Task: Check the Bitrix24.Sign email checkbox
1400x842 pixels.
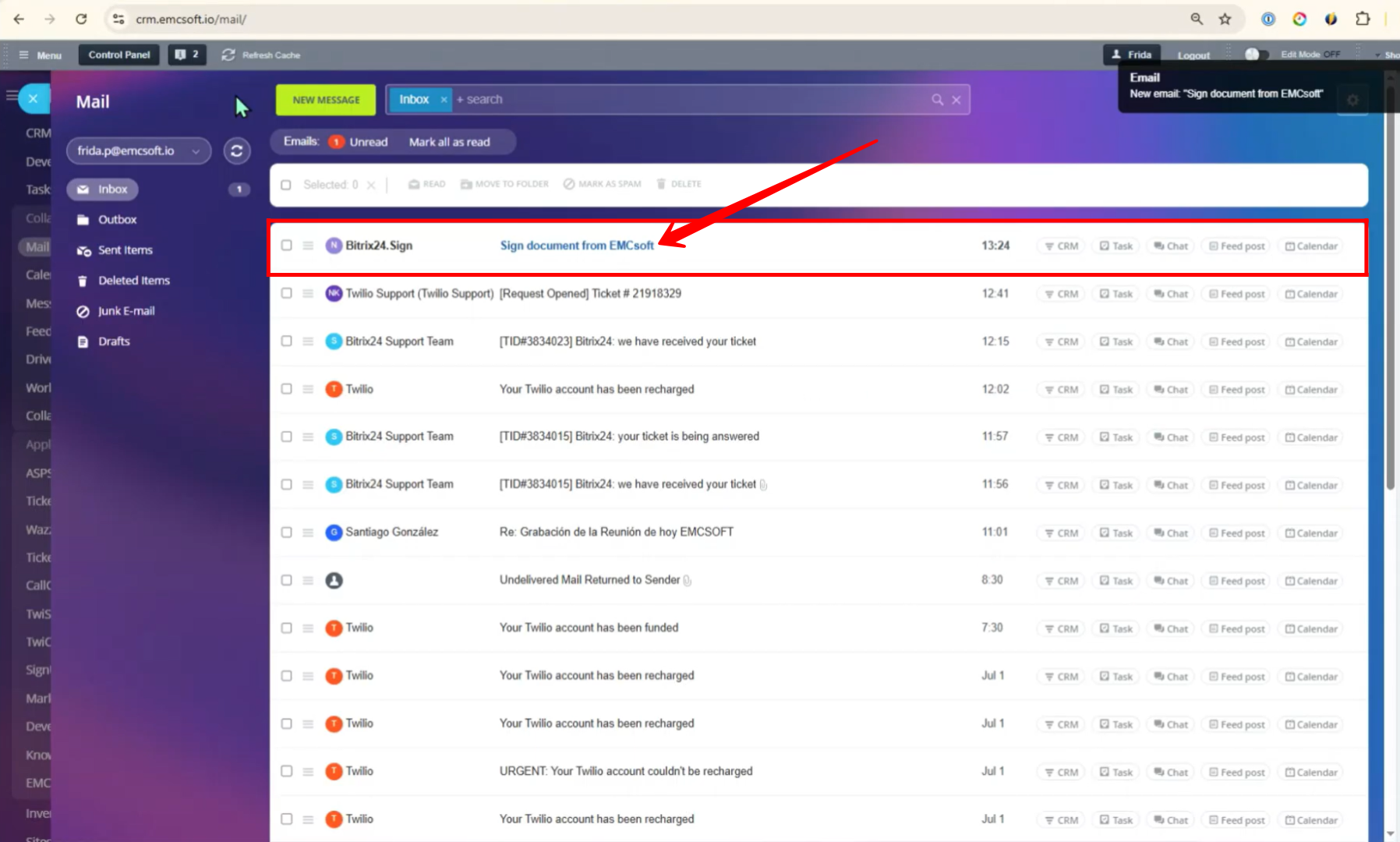Action: click(286, 246)
